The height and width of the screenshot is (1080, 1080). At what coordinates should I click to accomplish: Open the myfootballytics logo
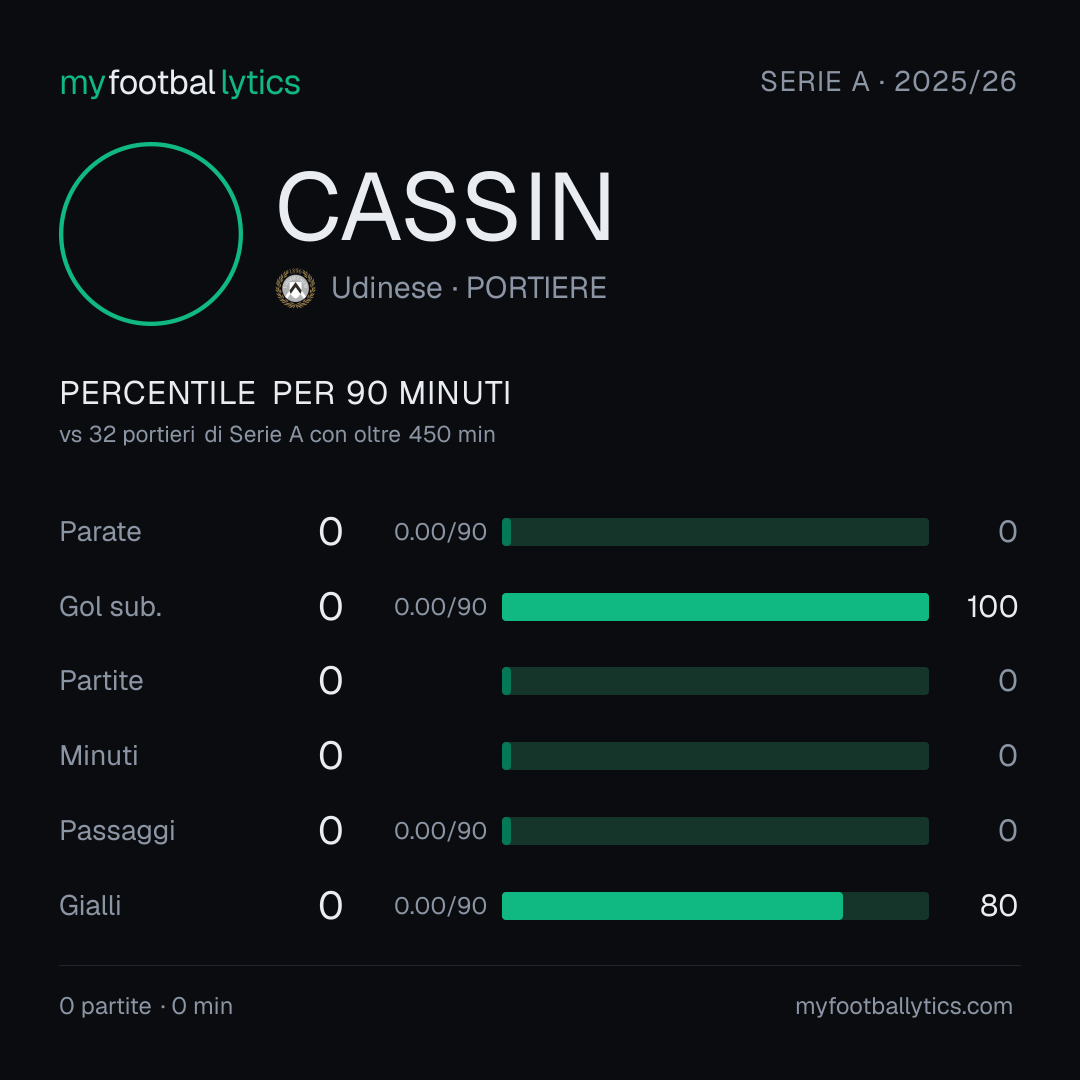pyautogui.click(x=180, y=83)
